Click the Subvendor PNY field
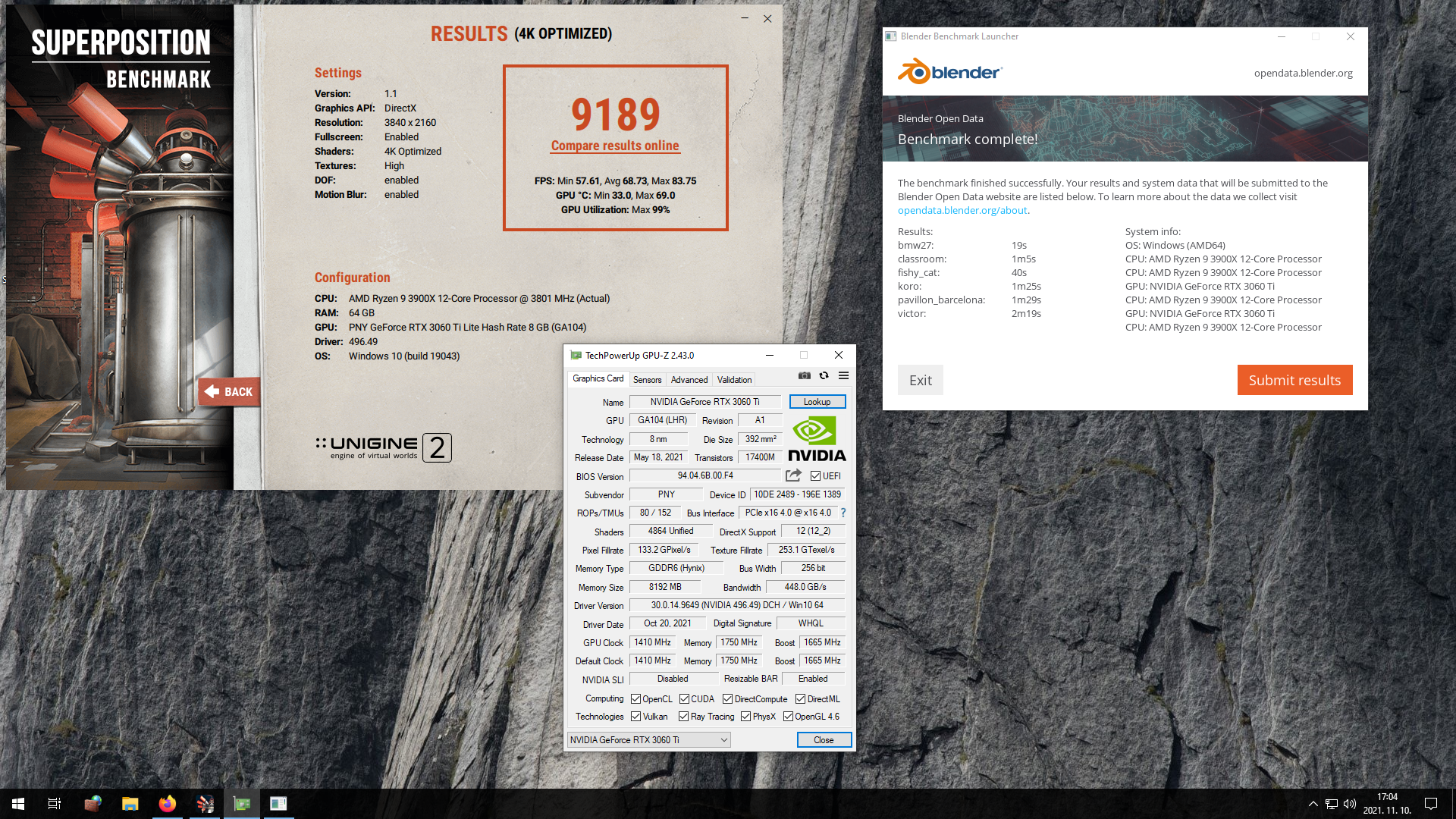 666,494
